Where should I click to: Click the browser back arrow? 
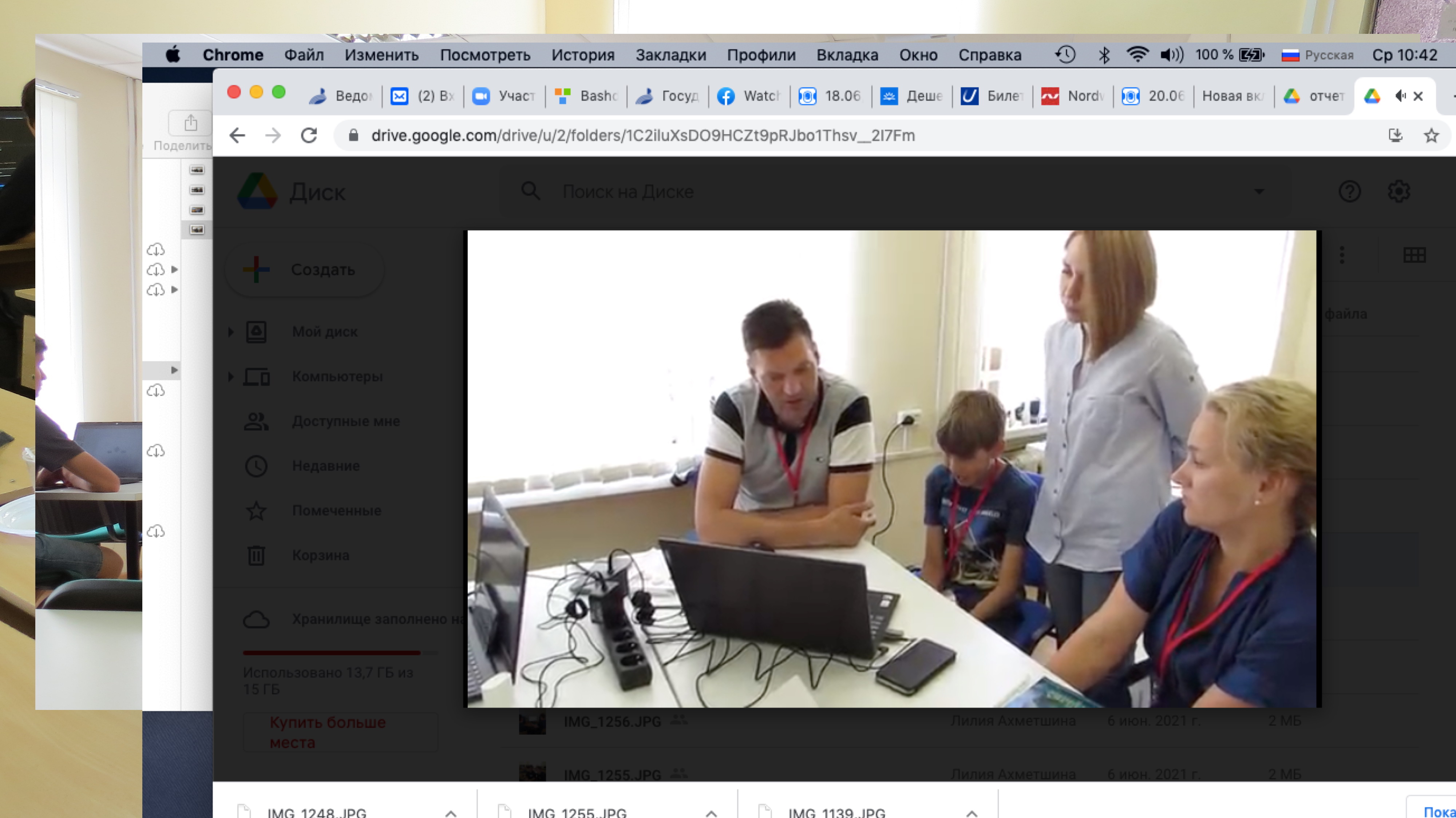point(237,136)
